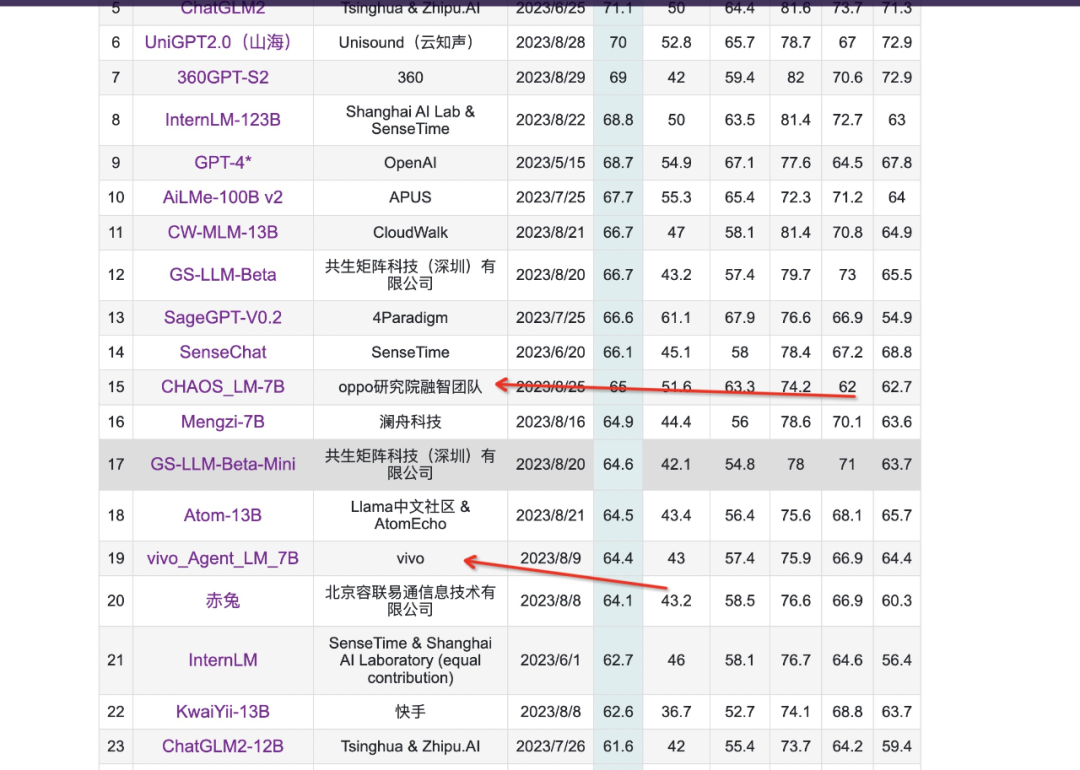Select average score 64.6 in GS-LLM-Beta-Mini row
1080x770 pixels.
pos(618,464)
